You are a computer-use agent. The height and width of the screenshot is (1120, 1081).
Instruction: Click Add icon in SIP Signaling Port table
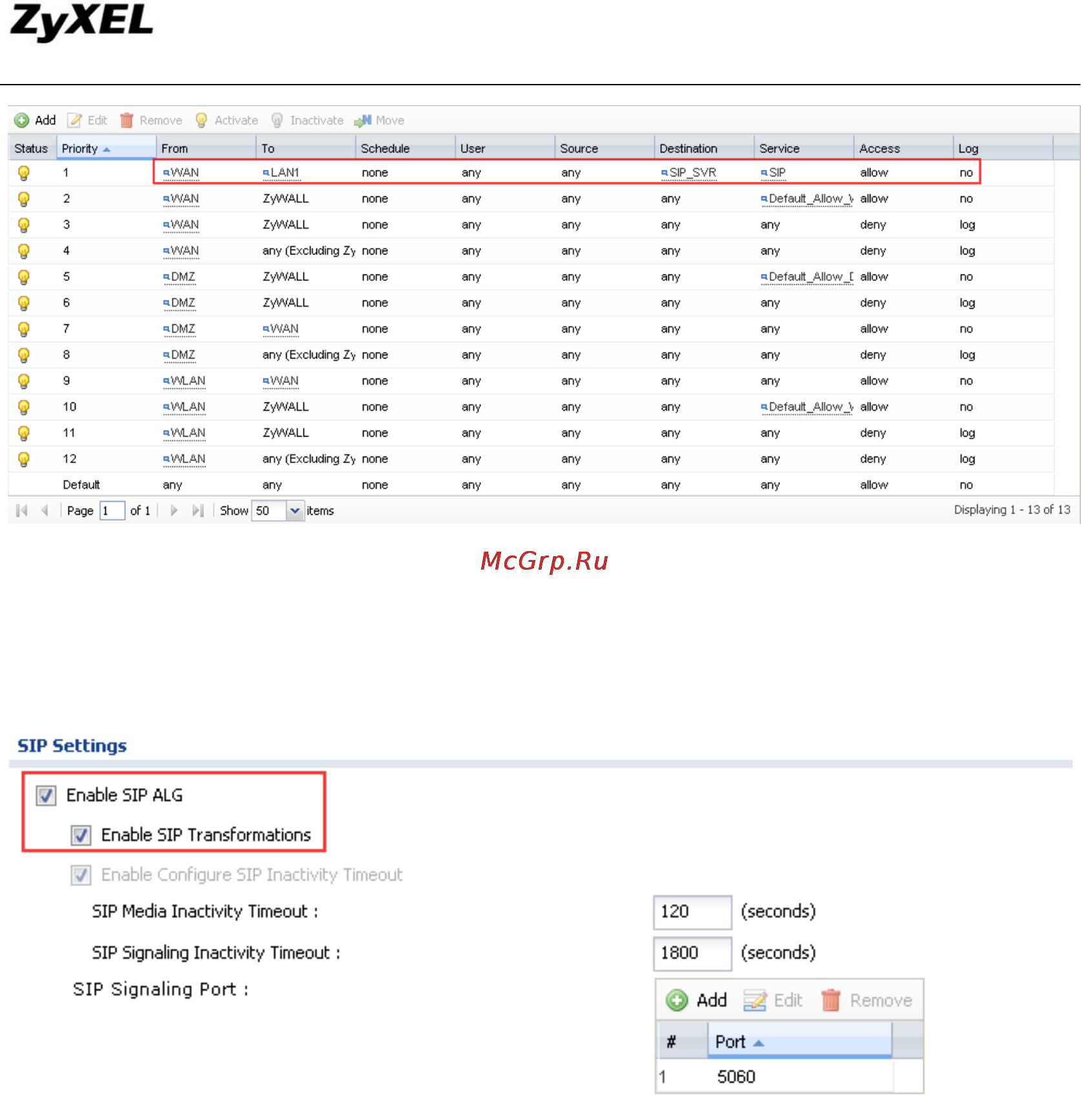[677, 1001]
